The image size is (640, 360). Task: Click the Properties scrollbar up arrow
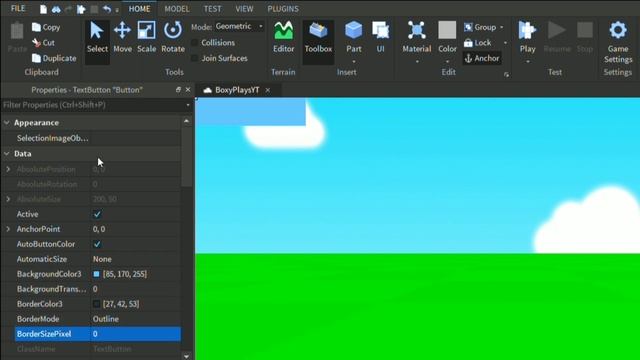(187, 121)
